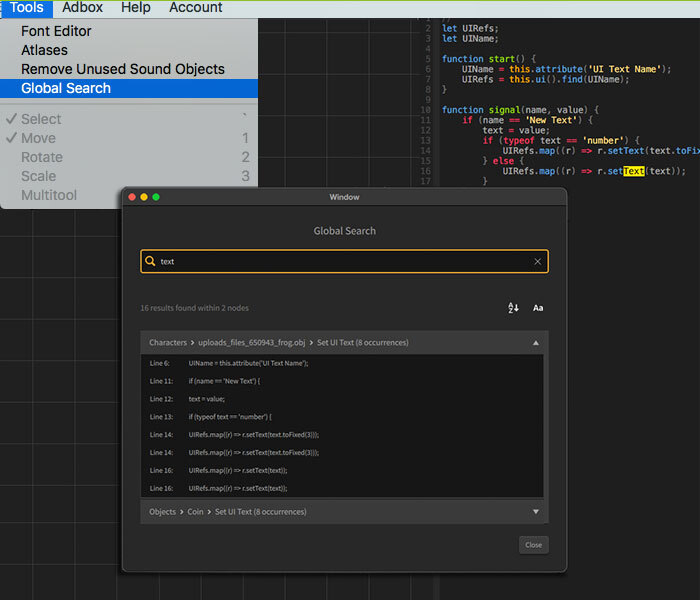Select Global Search menu entry
Screen dimensions: 700x600
click(66, 88)
